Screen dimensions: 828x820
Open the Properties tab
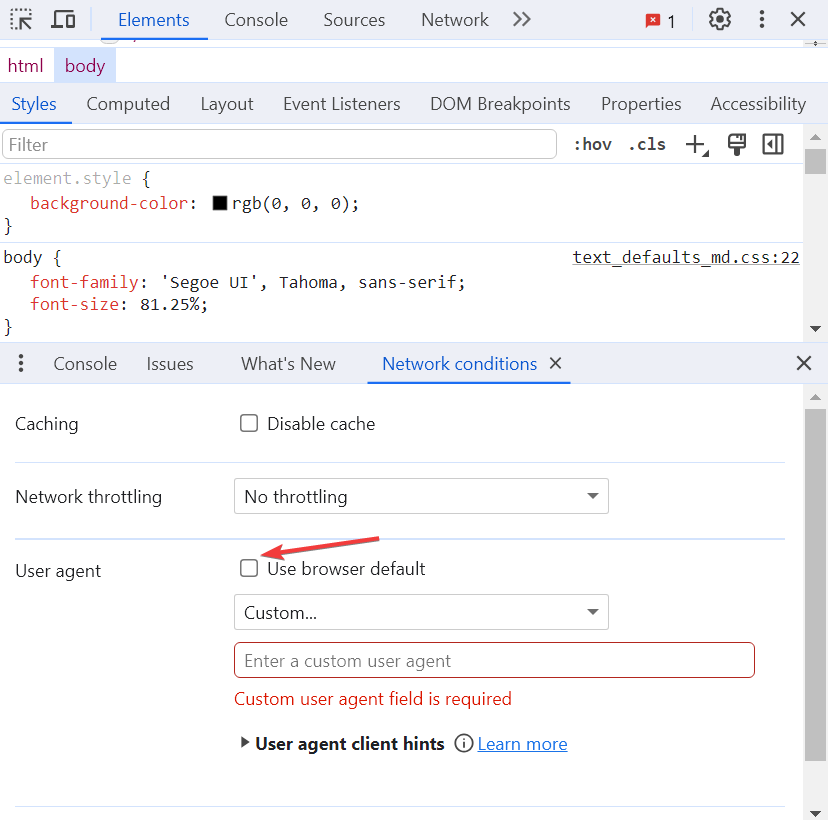[x=641, y=104]
